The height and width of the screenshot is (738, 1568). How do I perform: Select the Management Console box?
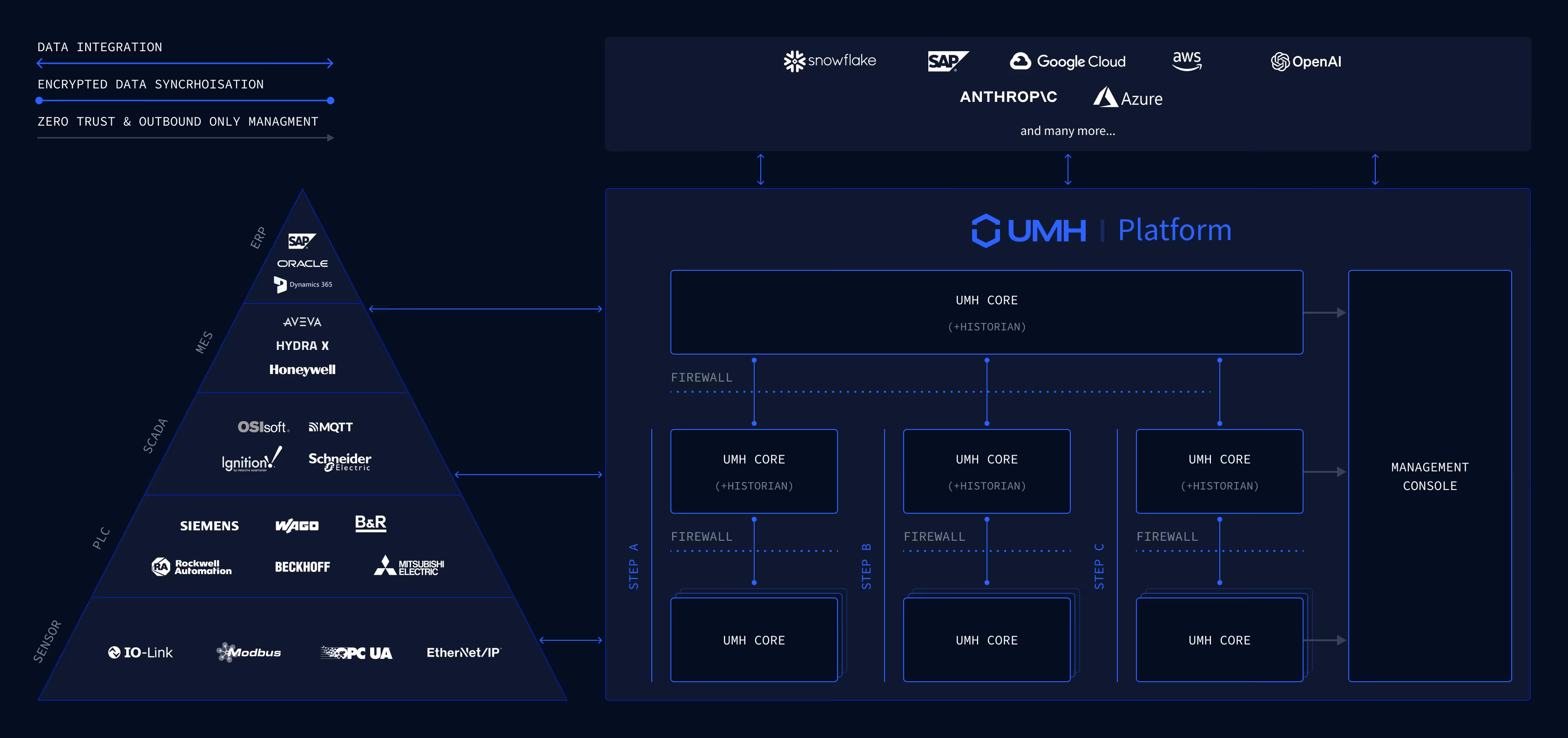[1429, 476]
